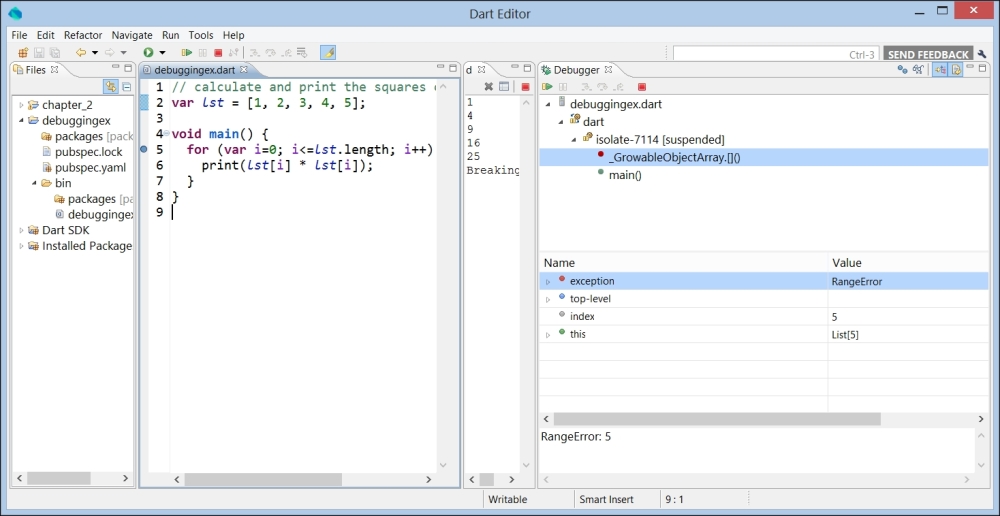Click the main toolbar Suspend icon

pos(203,53)
